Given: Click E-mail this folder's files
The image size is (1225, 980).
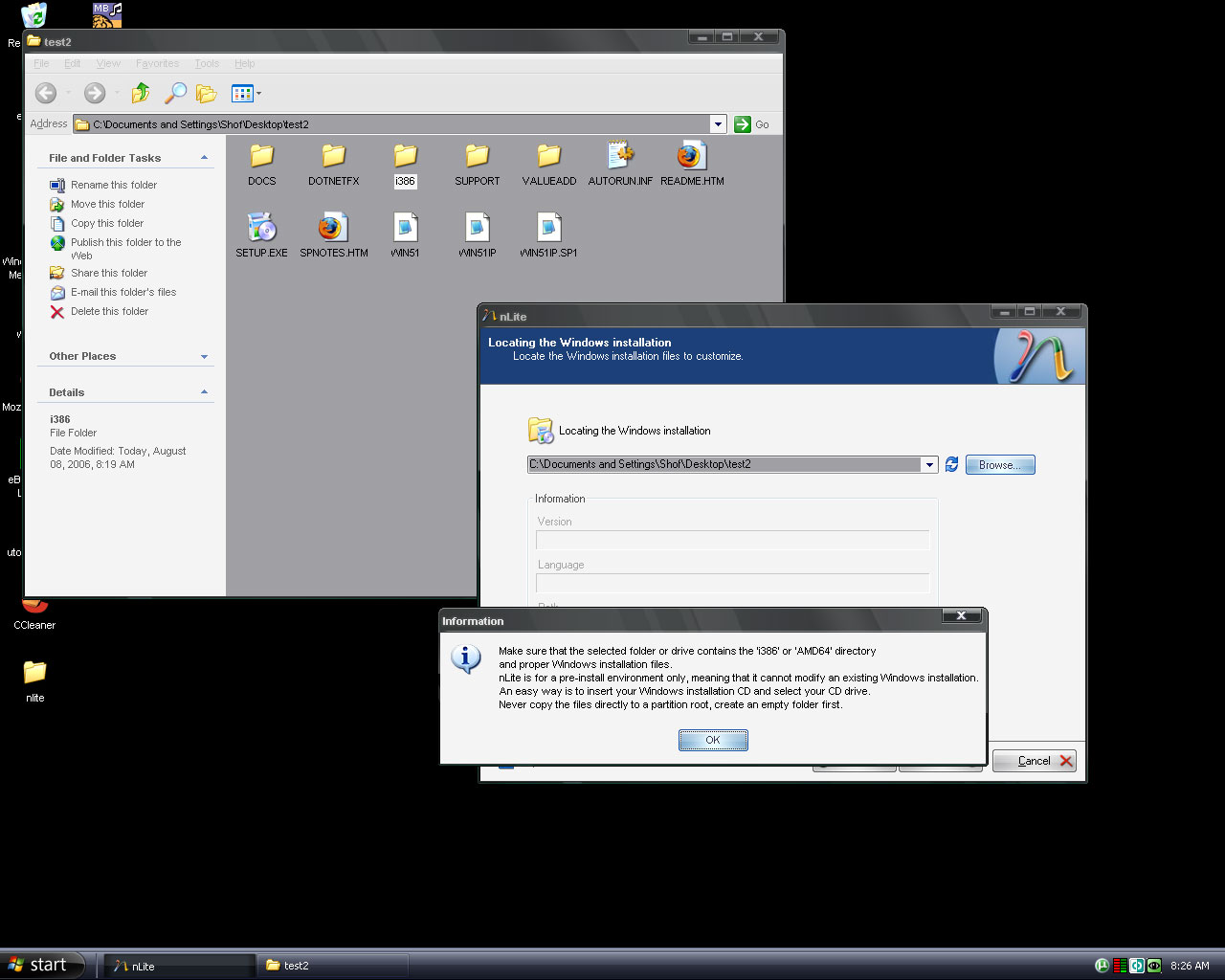Looking at the screenshot, I should [122, 292].
